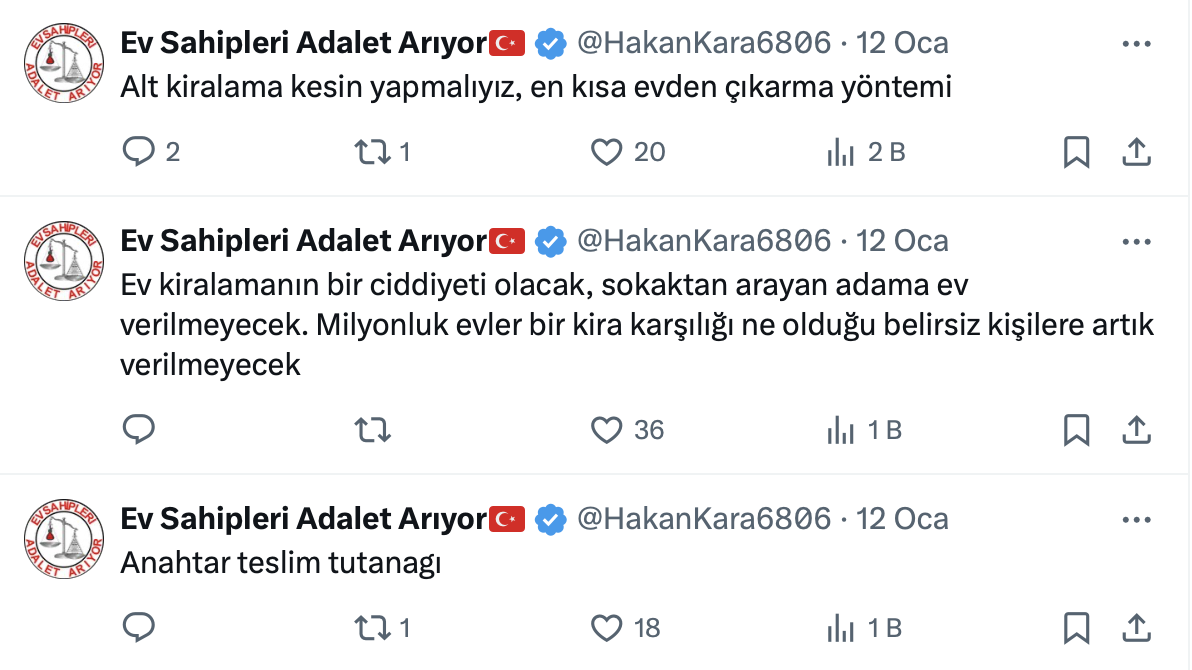Open more options on 'Alt kiralama' tweet

pyautogui.click(x=1137, y=44)
